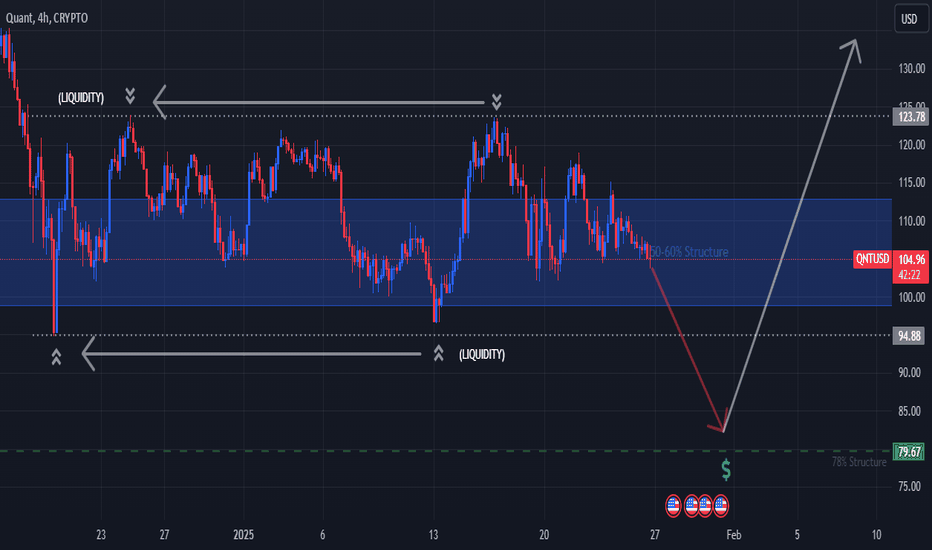Select the 94.88 price level label
This screenshot has width=932, height=550.
click(x=909, y=336)
